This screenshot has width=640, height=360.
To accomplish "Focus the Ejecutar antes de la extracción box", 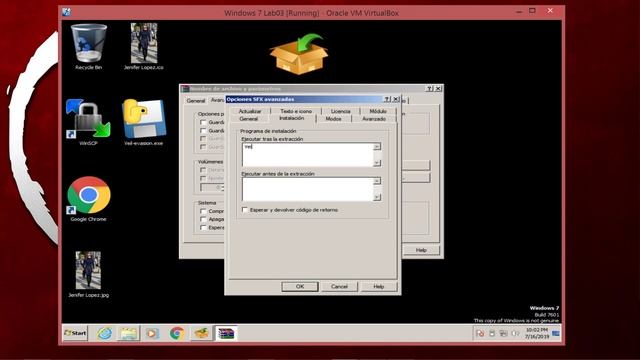I will tap(308, 189).
